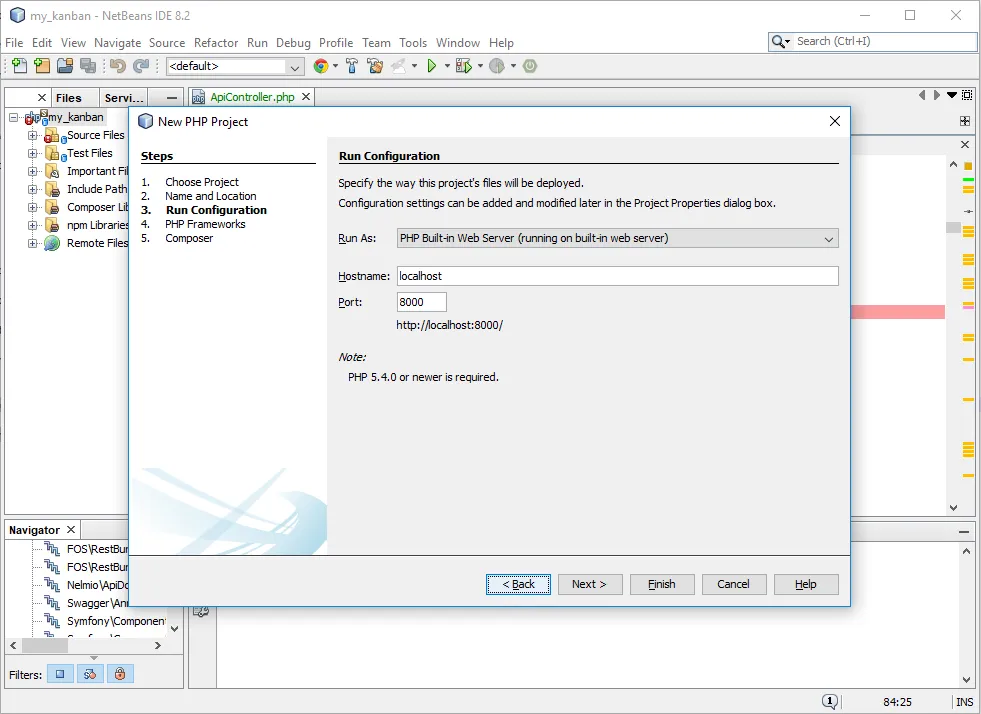
Task: Switch to the Services tab
Action: pyautogui.click(x=124, y=98)
